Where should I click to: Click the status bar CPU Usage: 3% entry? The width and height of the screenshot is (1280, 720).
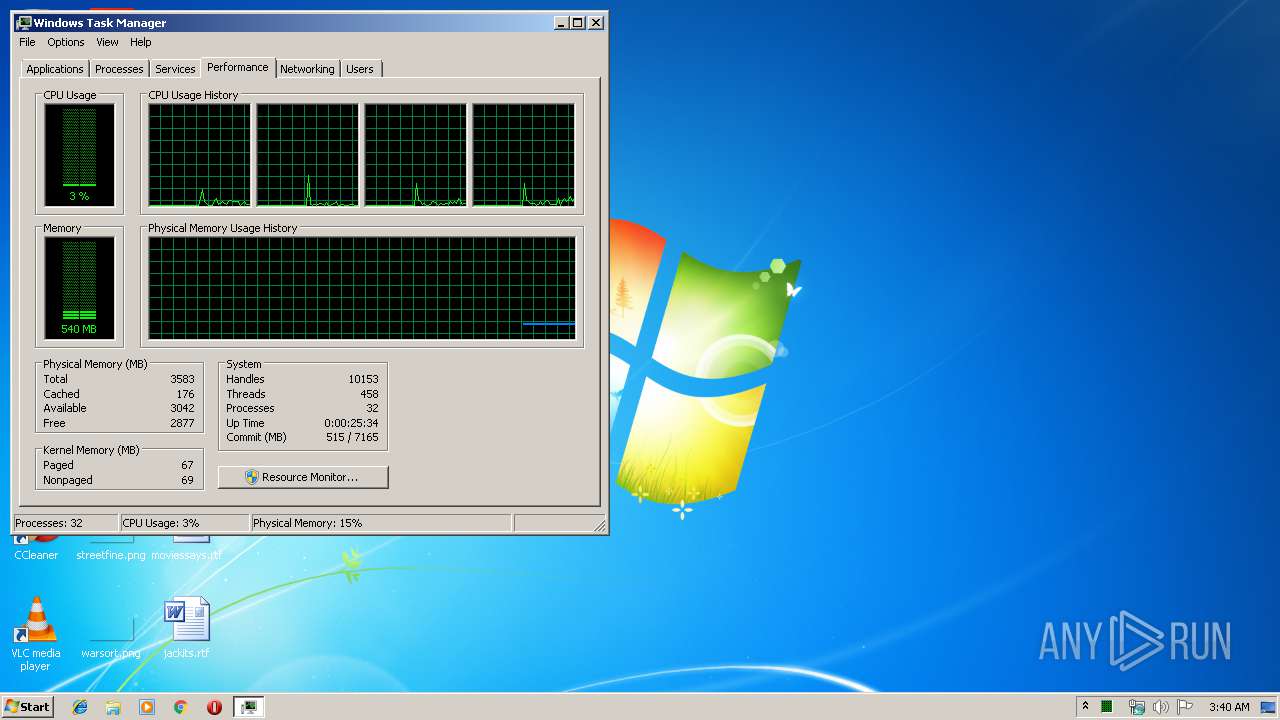(184, 523)
